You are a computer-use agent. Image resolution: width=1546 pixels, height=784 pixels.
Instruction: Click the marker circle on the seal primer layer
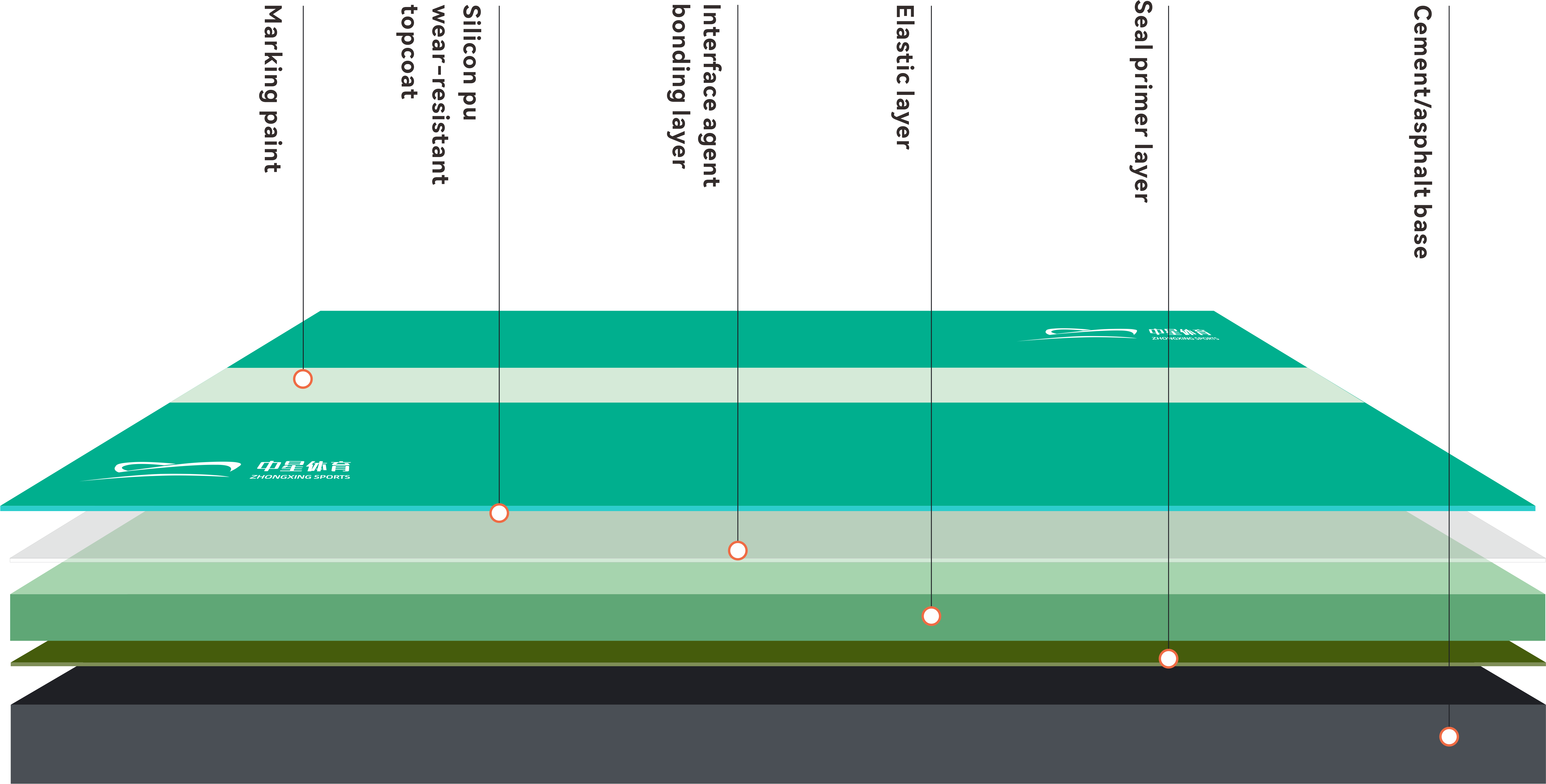point(1168,659)
